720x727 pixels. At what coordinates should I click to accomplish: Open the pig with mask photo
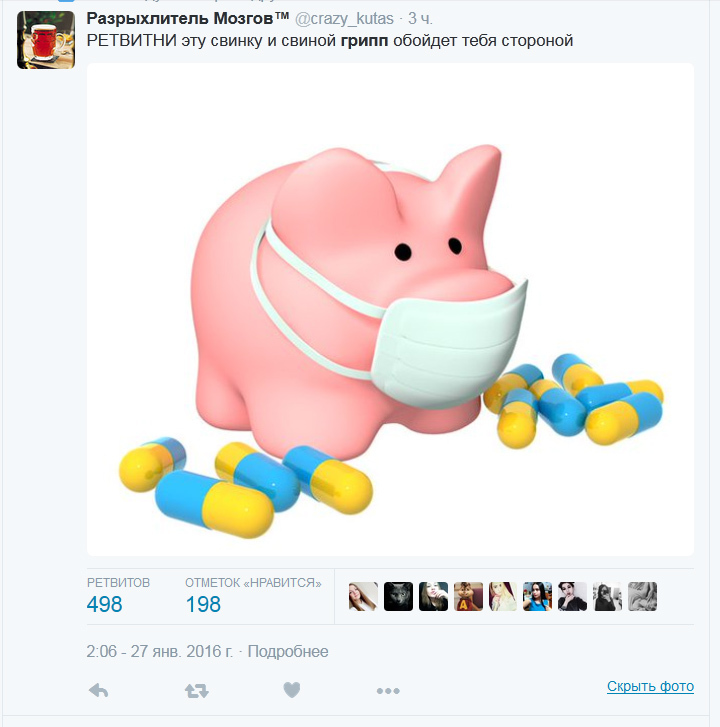click(x=390, y=309)
